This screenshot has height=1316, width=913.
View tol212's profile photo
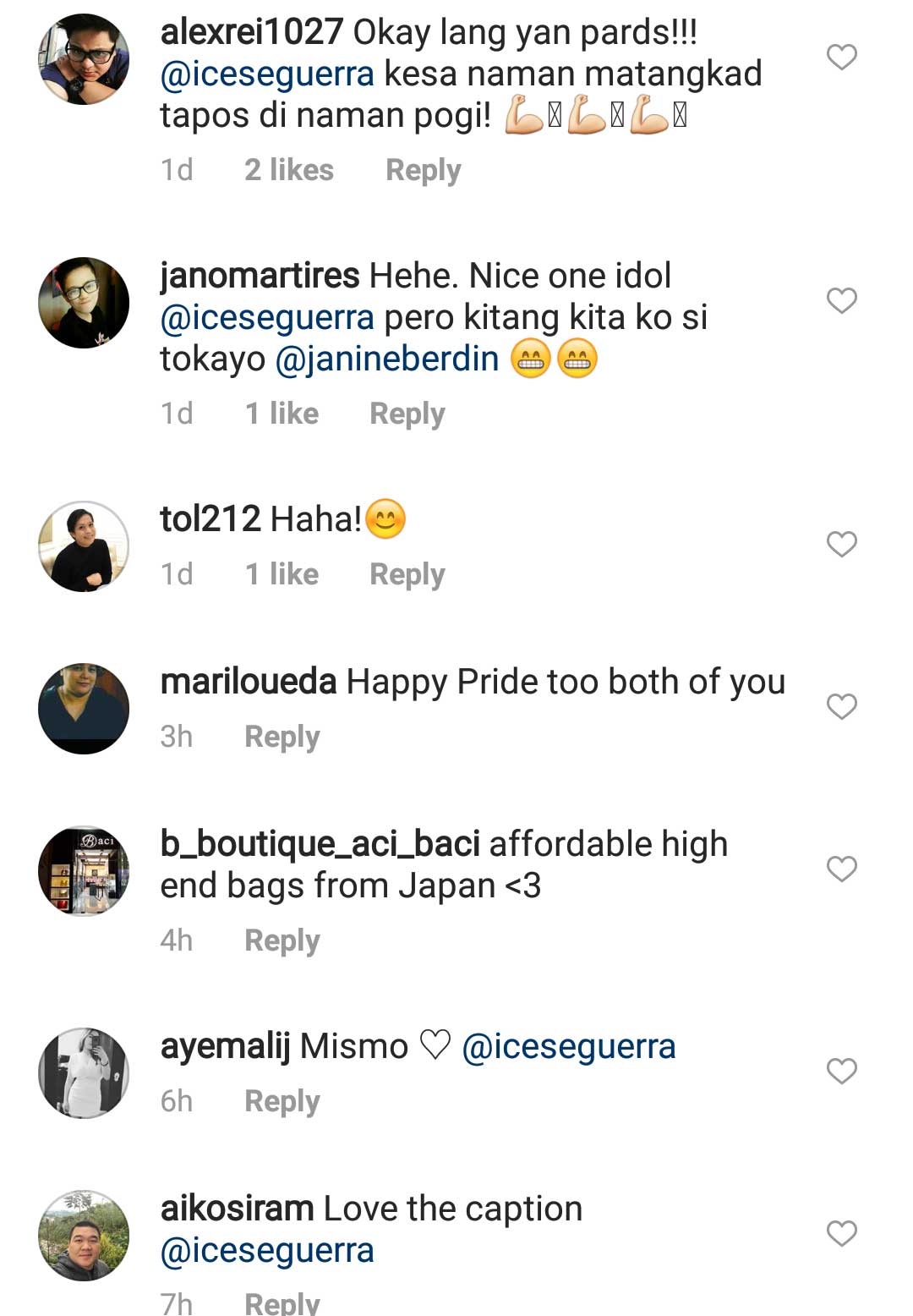coord(84,546)
